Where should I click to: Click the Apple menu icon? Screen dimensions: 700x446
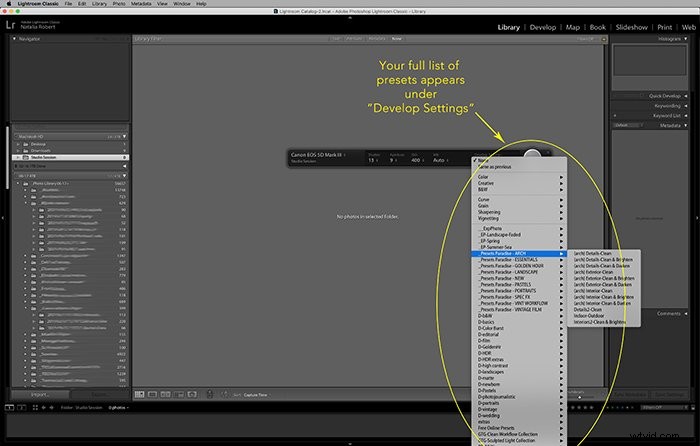8,4
